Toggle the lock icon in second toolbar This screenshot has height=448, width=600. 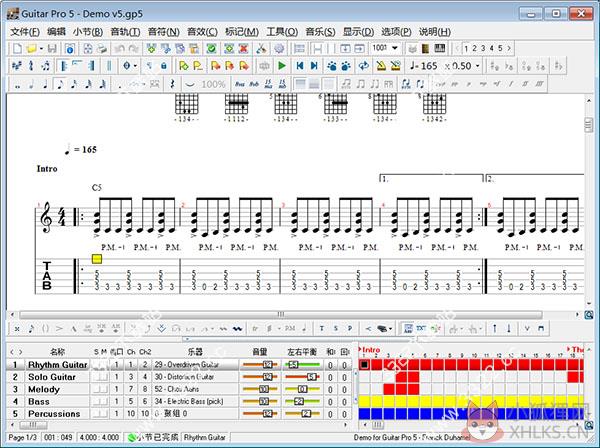pos(164,66)
